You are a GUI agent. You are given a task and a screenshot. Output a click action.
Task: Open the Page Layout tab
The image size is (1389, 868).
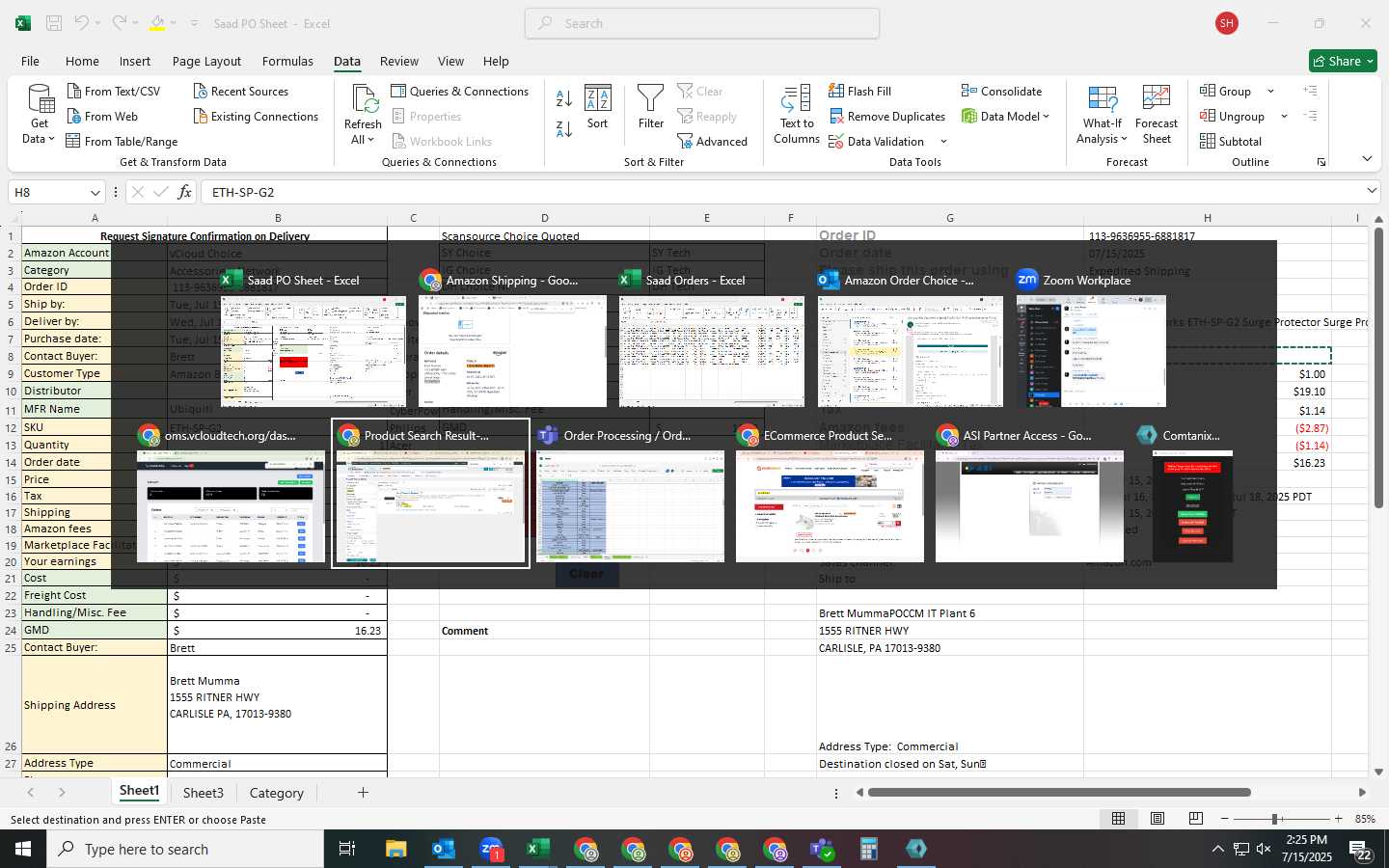pos(206,61)
